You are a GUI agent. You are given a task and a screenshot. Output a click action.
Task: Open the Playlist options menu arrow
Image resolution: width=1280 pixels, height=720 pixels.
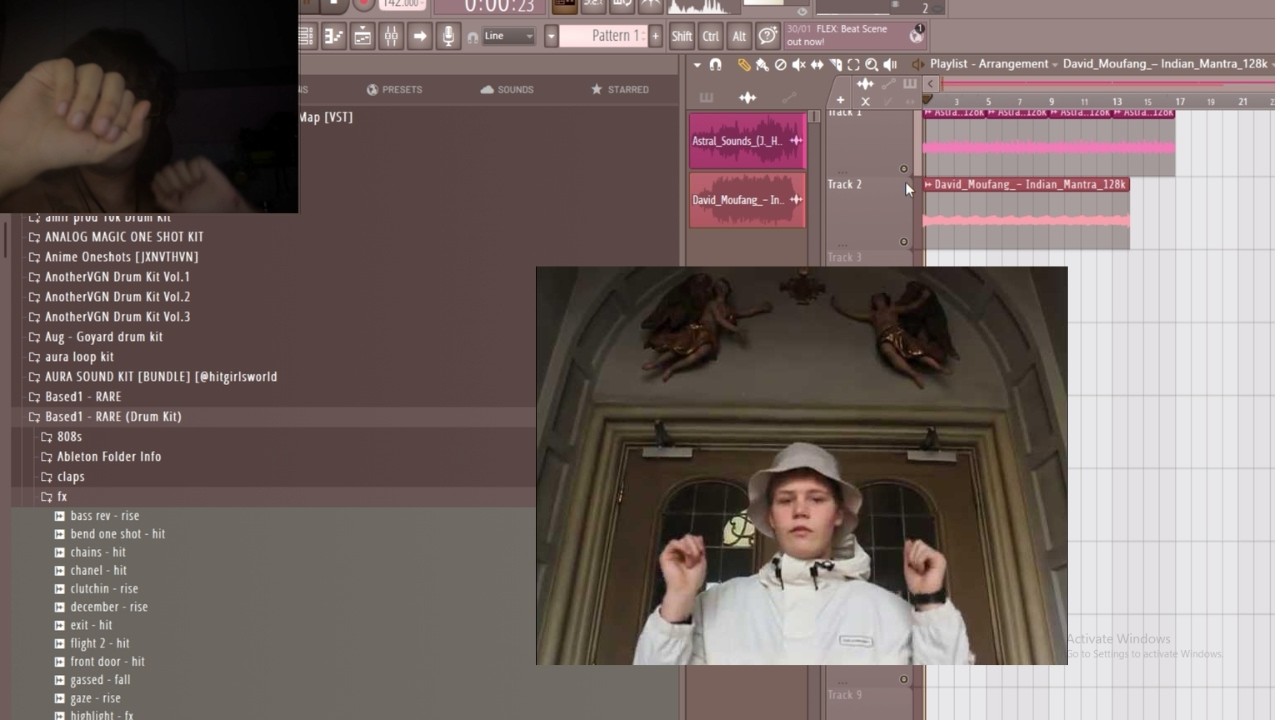tap(697, 65)
